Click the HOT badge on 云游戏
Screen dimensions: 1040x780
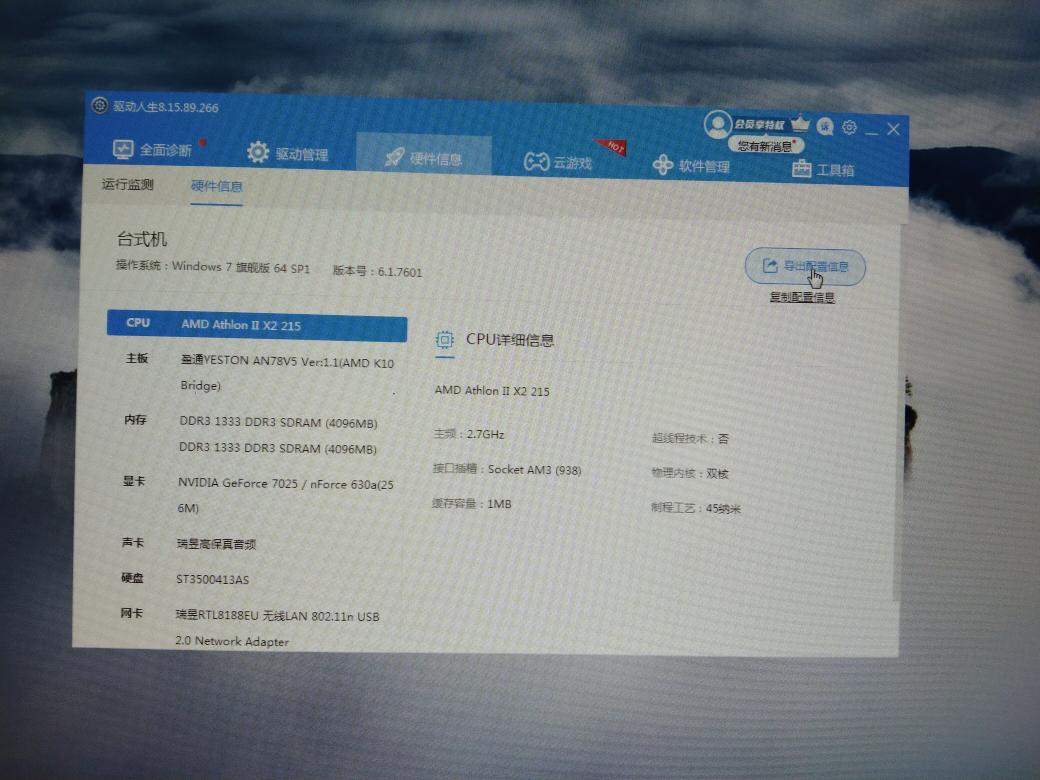pos(614,147)
